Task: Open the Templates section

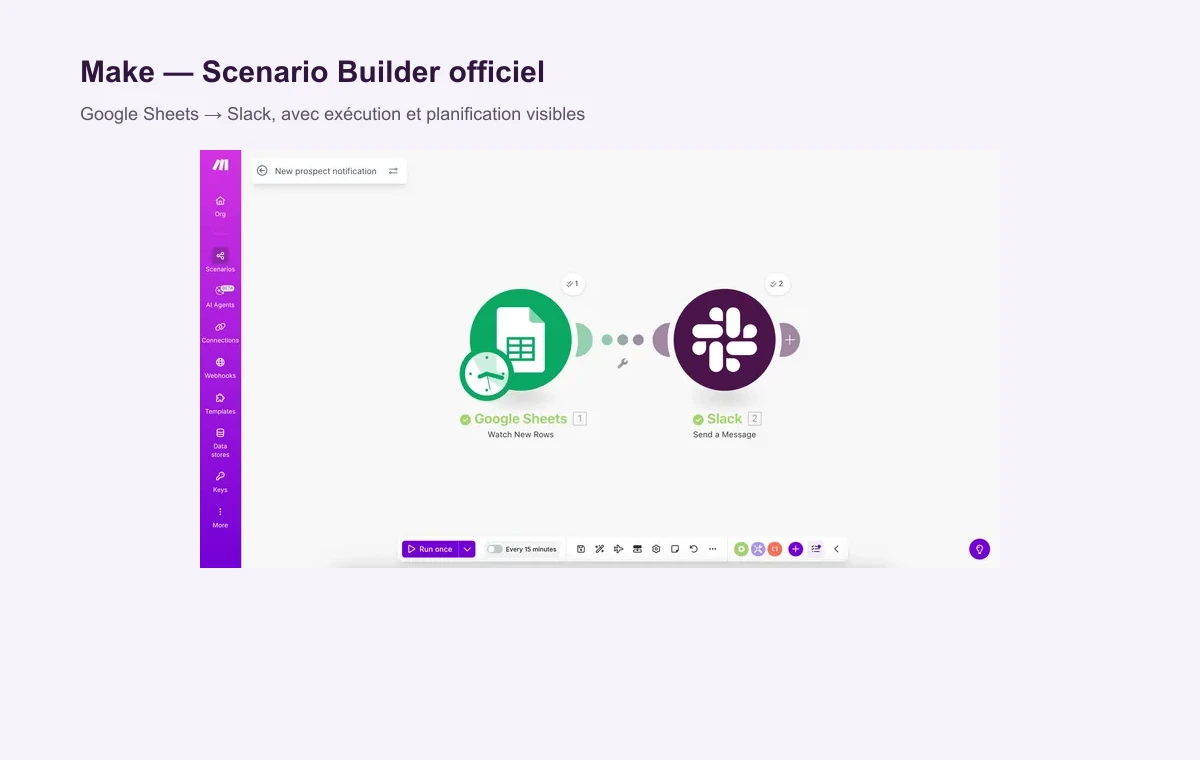Action: click(x=220, y=403)
